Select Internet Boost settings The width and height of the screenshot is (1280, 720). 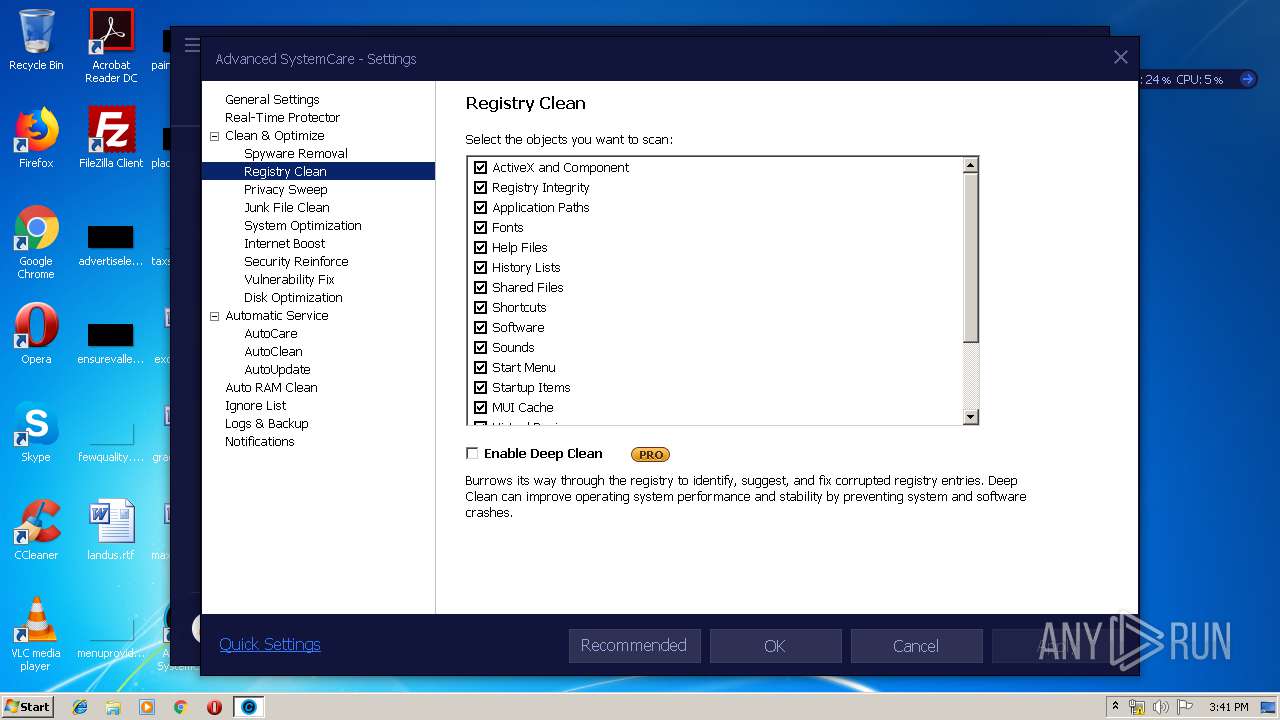(285, 243)
